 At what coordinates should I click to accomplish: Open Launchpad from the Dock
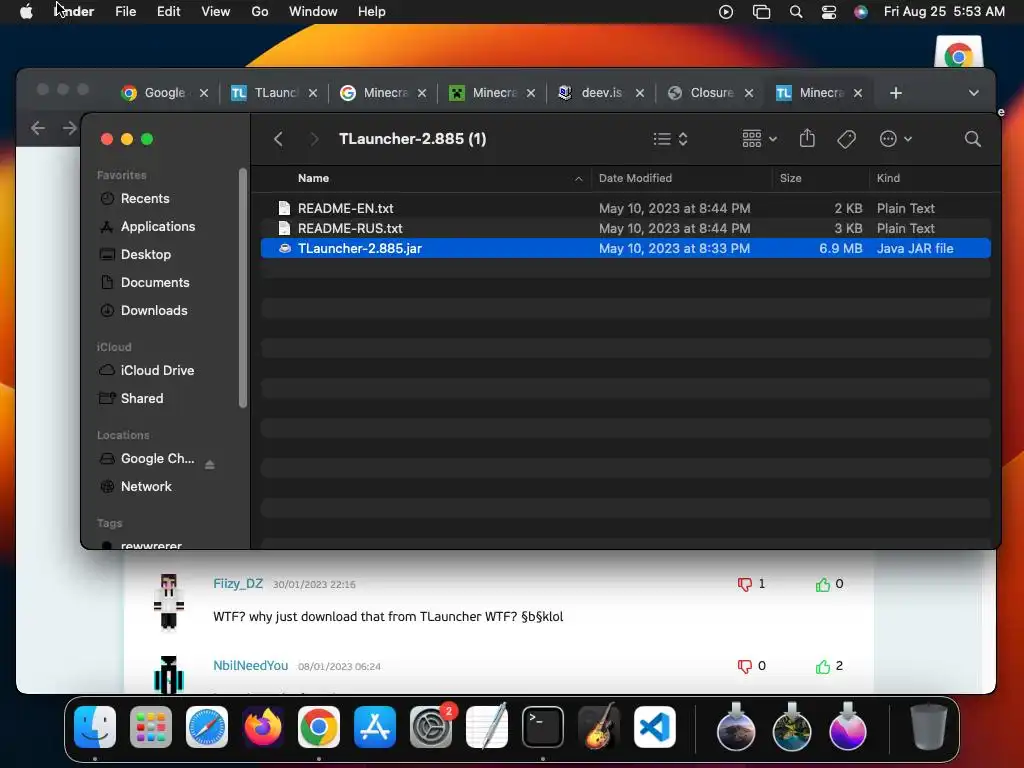(x=151, y=727)
